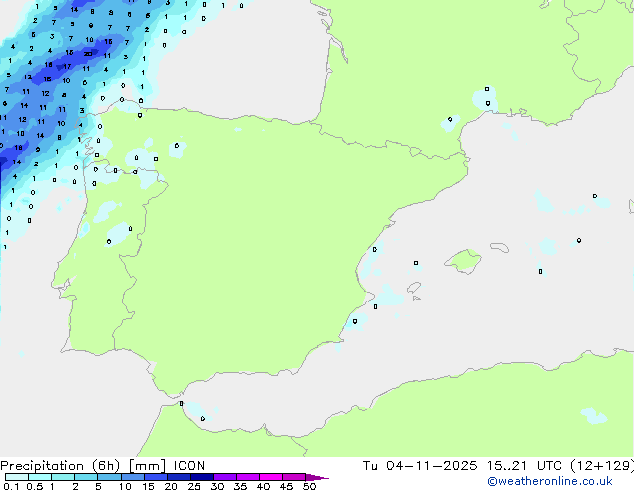
Task: Click the 2–5 mm legend color swatch
Action: click(86, 477)
